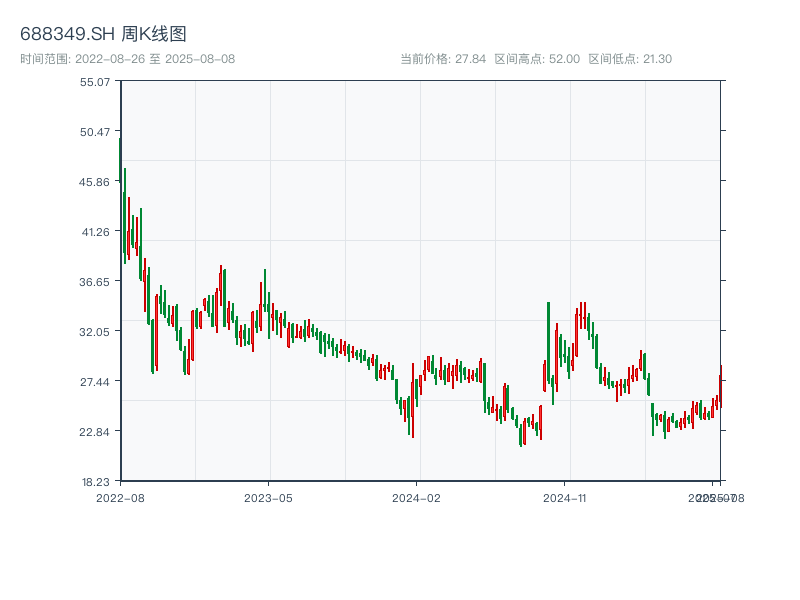This screenshot has height=600, width=800.
Task: Click the 2024-02 x-axis date label
Action: click(417, 497)
